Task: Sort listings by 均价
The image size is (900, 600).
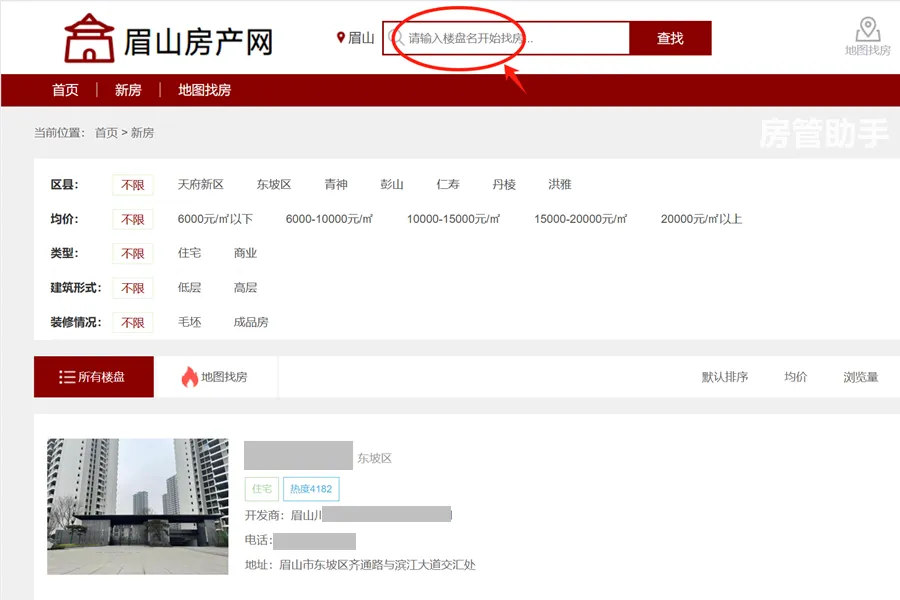Action: 795,377
